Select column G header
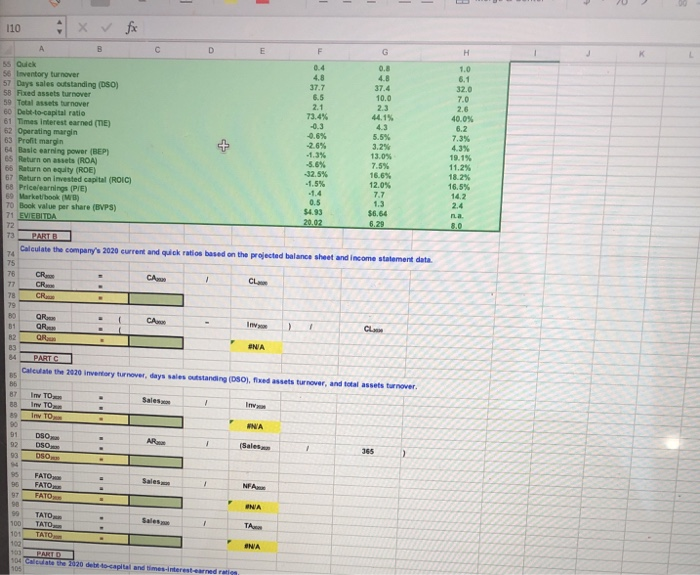700x575 pixels. [385, 52]
